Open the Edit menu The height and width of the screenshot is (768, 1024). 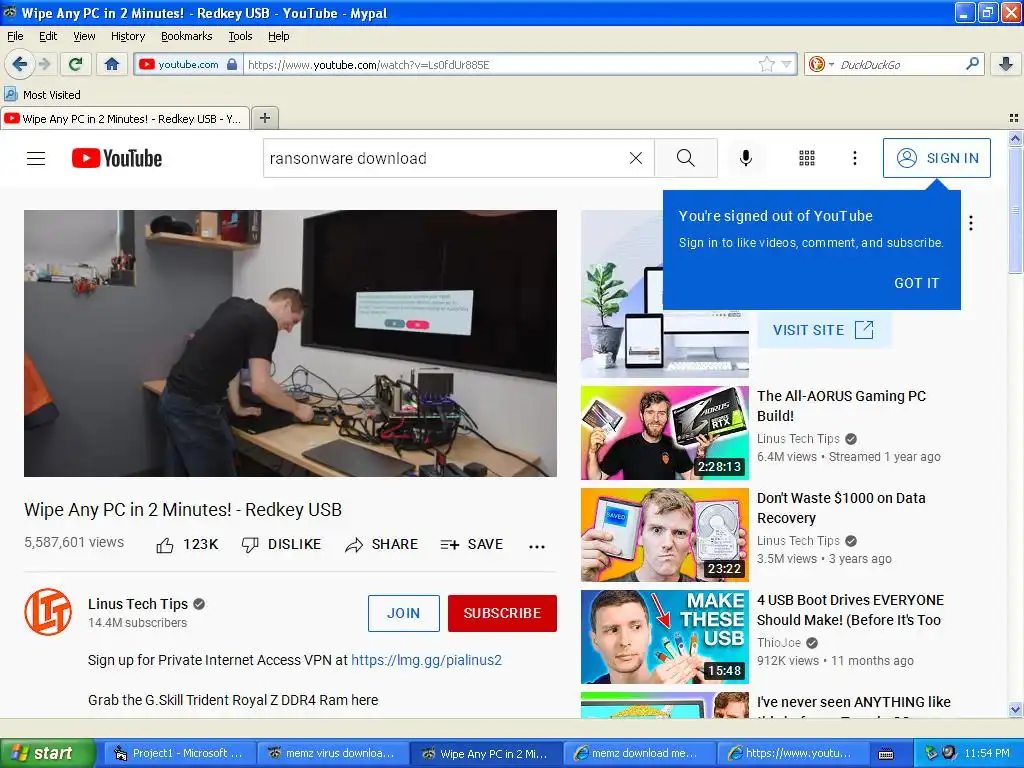pos(48,36)
